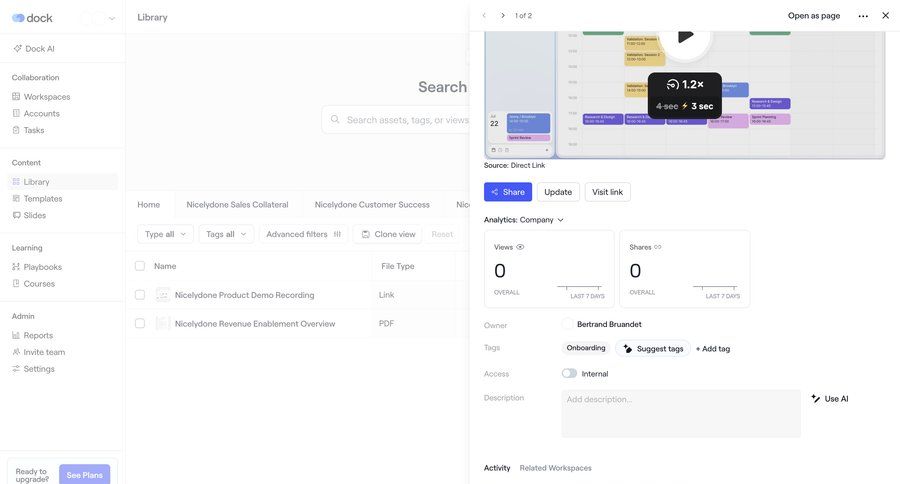This screenshot has height=484, width=900.
Task: Click the dock logo
Action: (32, 18)
